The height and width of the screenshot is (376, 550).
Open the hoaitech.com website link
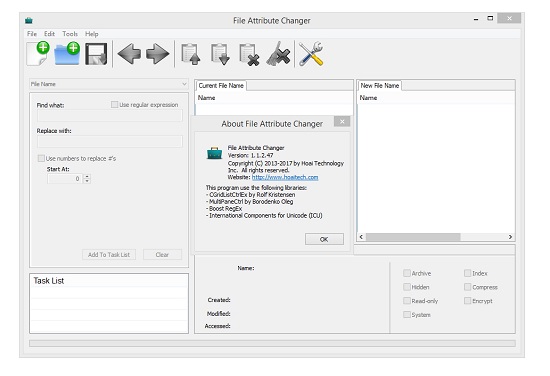pyautogui.click(x=285, y=177)
